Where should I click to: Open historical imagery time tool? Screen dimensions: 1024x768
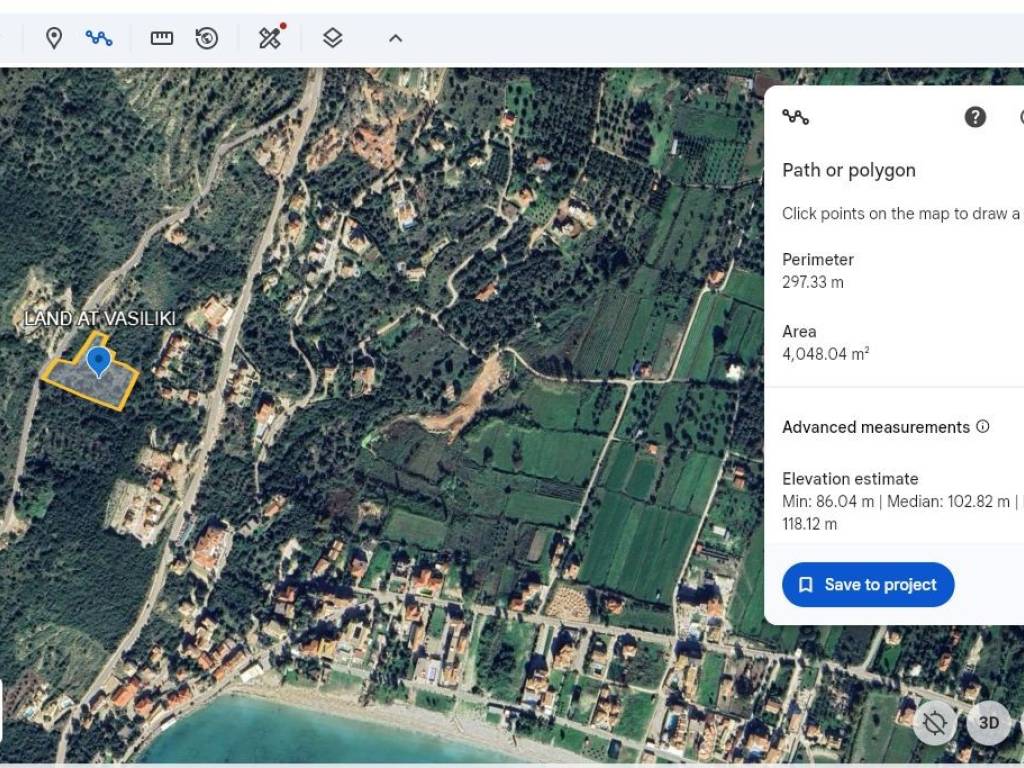point(207,38)
